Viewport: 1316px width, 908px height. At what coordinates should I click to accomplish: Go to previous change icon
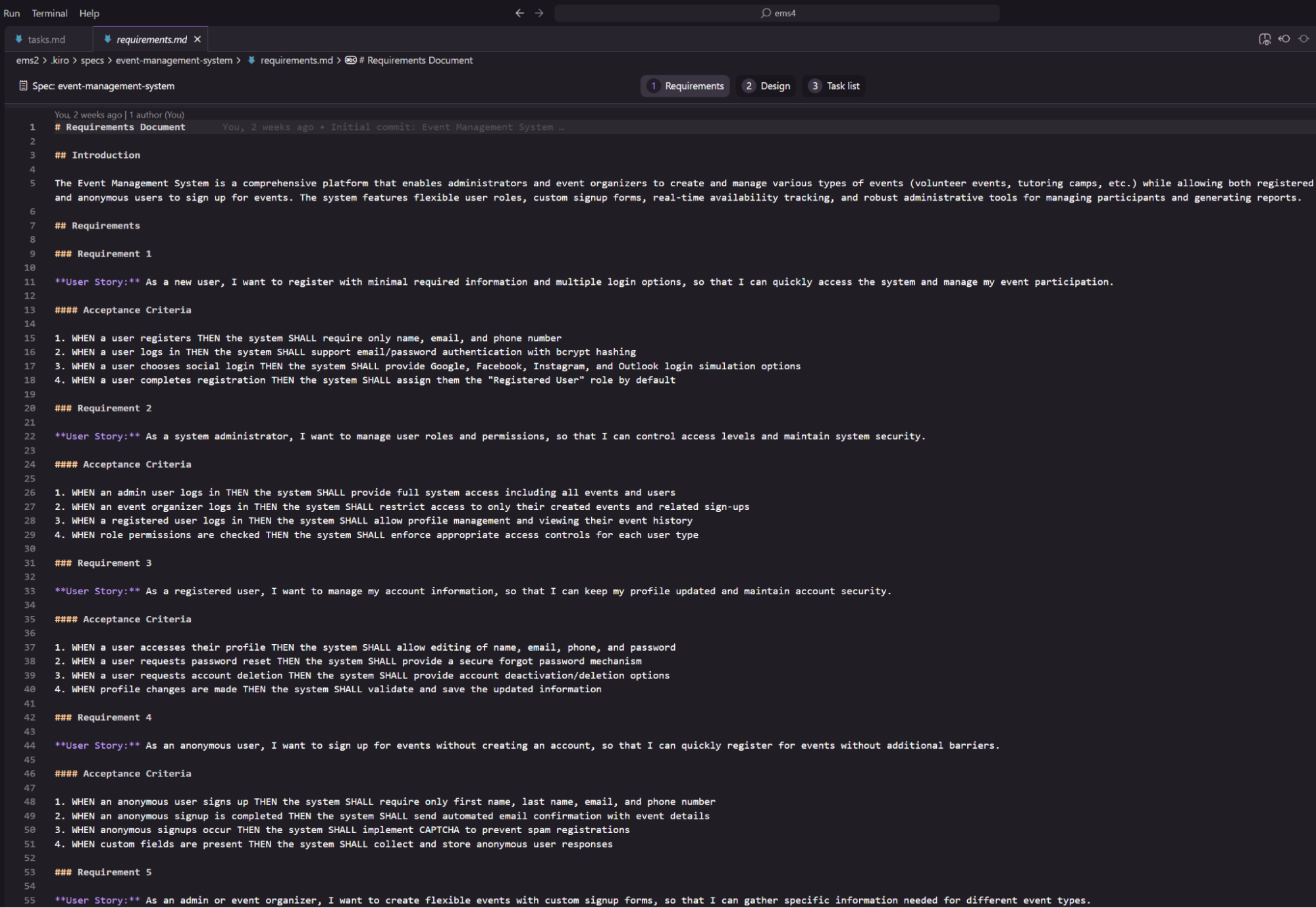click(1284, 39)
